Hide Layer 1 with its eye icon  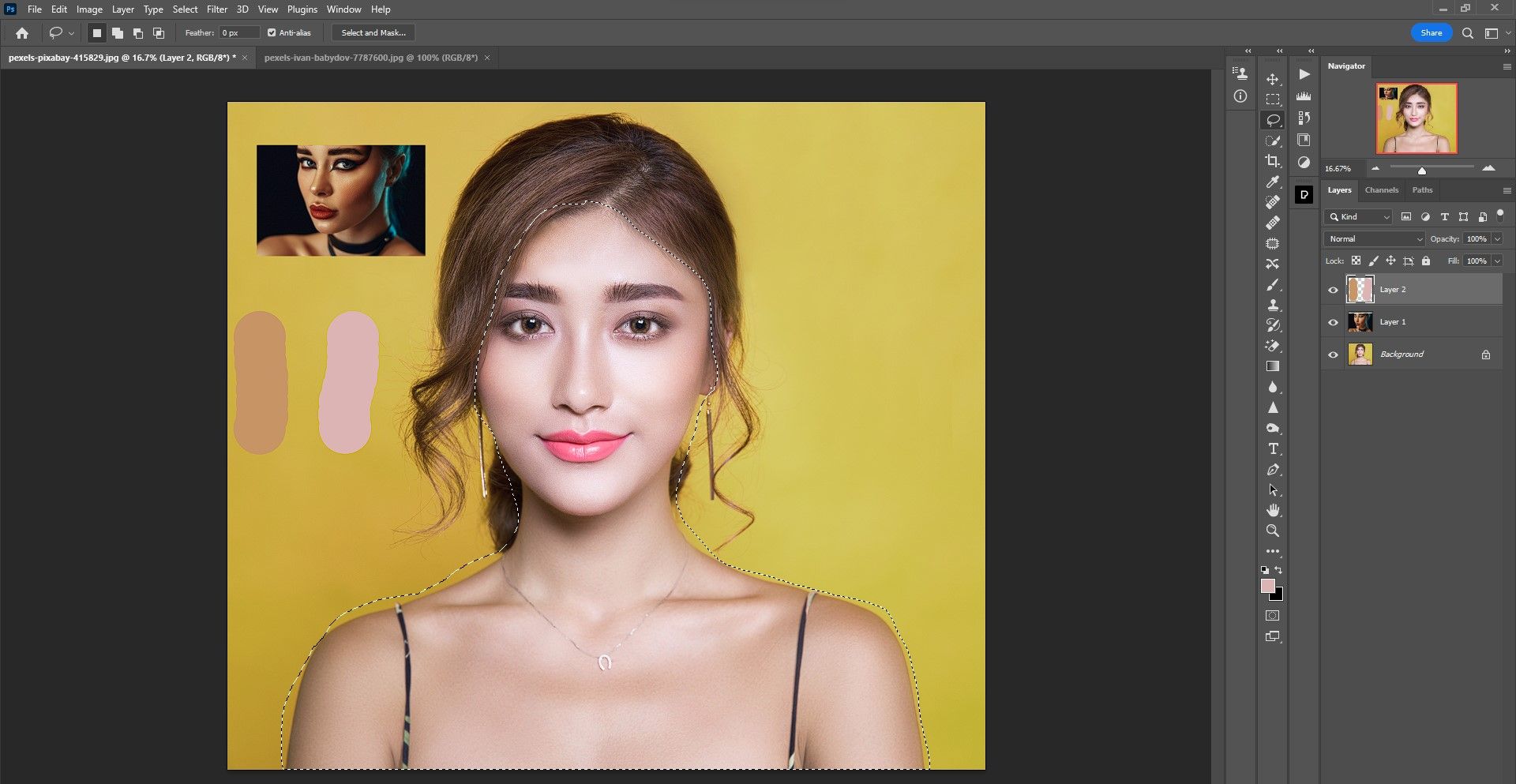click(1333, 322)
